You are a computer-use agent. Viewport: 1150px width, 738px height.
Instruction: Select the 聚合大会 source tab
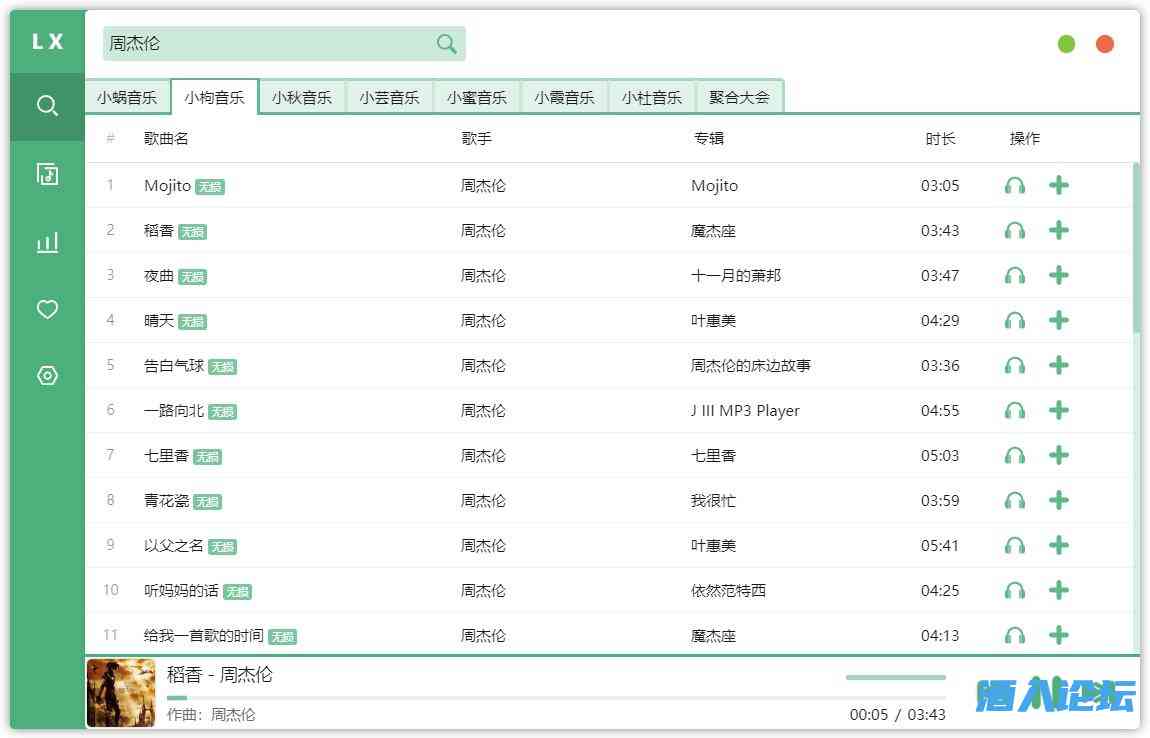(x=739, y=98)
